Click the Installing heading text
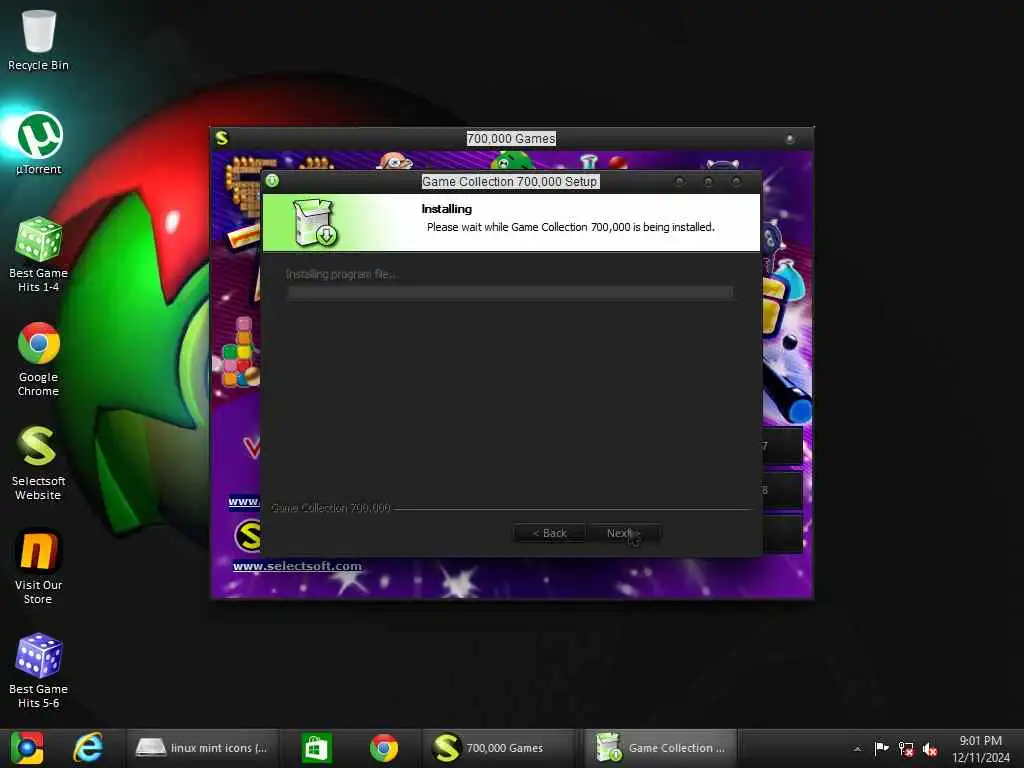Viewport: 1024px width, 768px height. pyautogui.click(x=447, y=209)
